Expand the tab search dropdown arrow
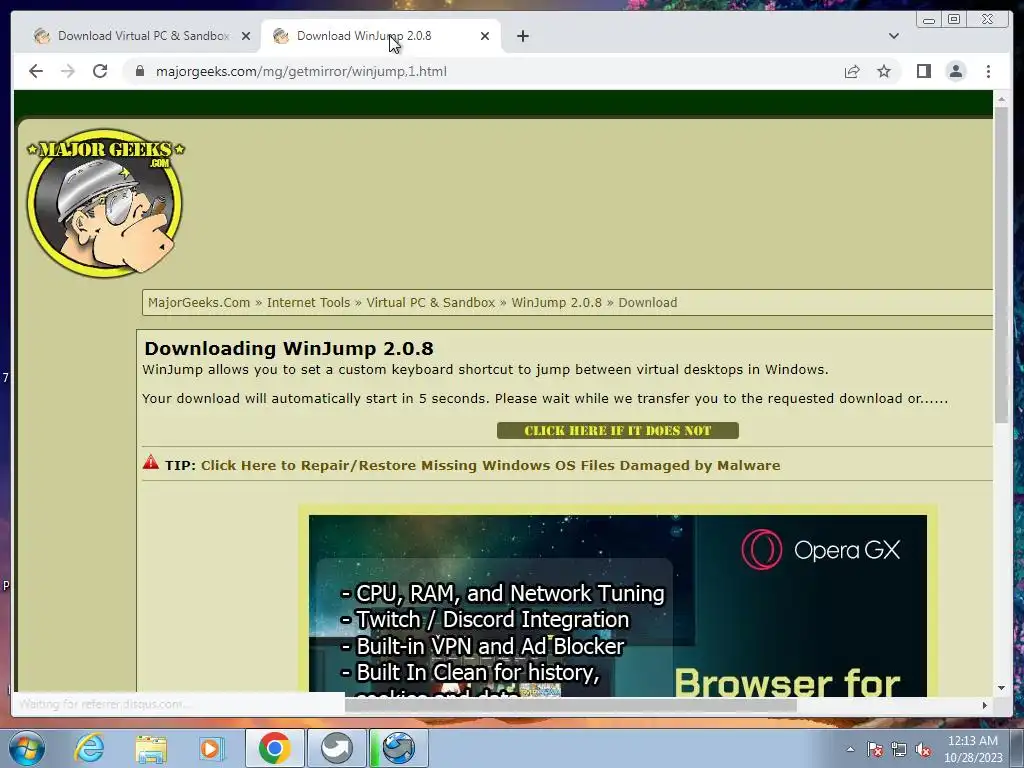Viewport: 1024px width, 768px height. point(894,36)
